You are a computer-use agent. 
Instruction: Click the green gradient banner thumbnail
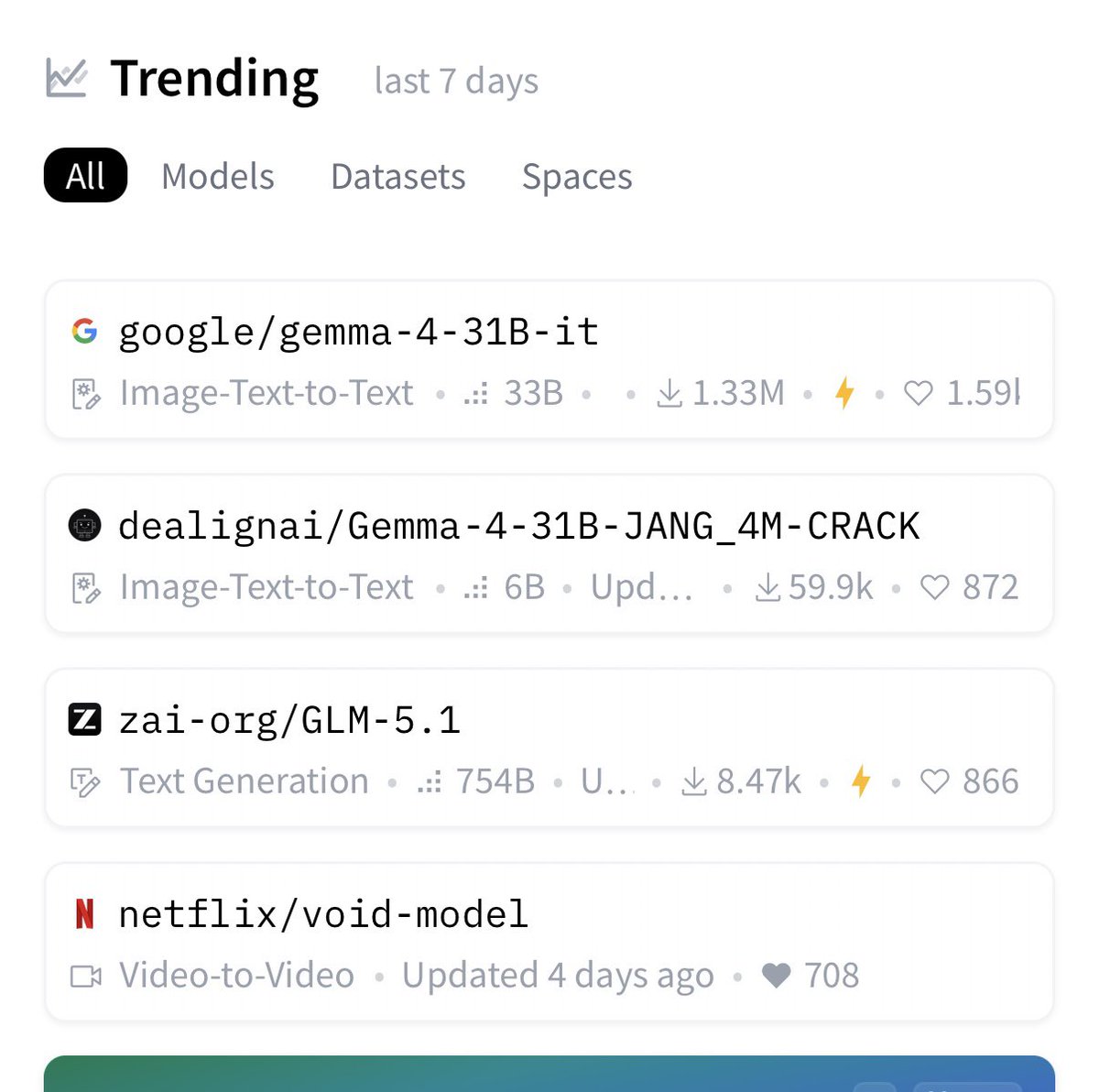click(x=549, y=1074)
